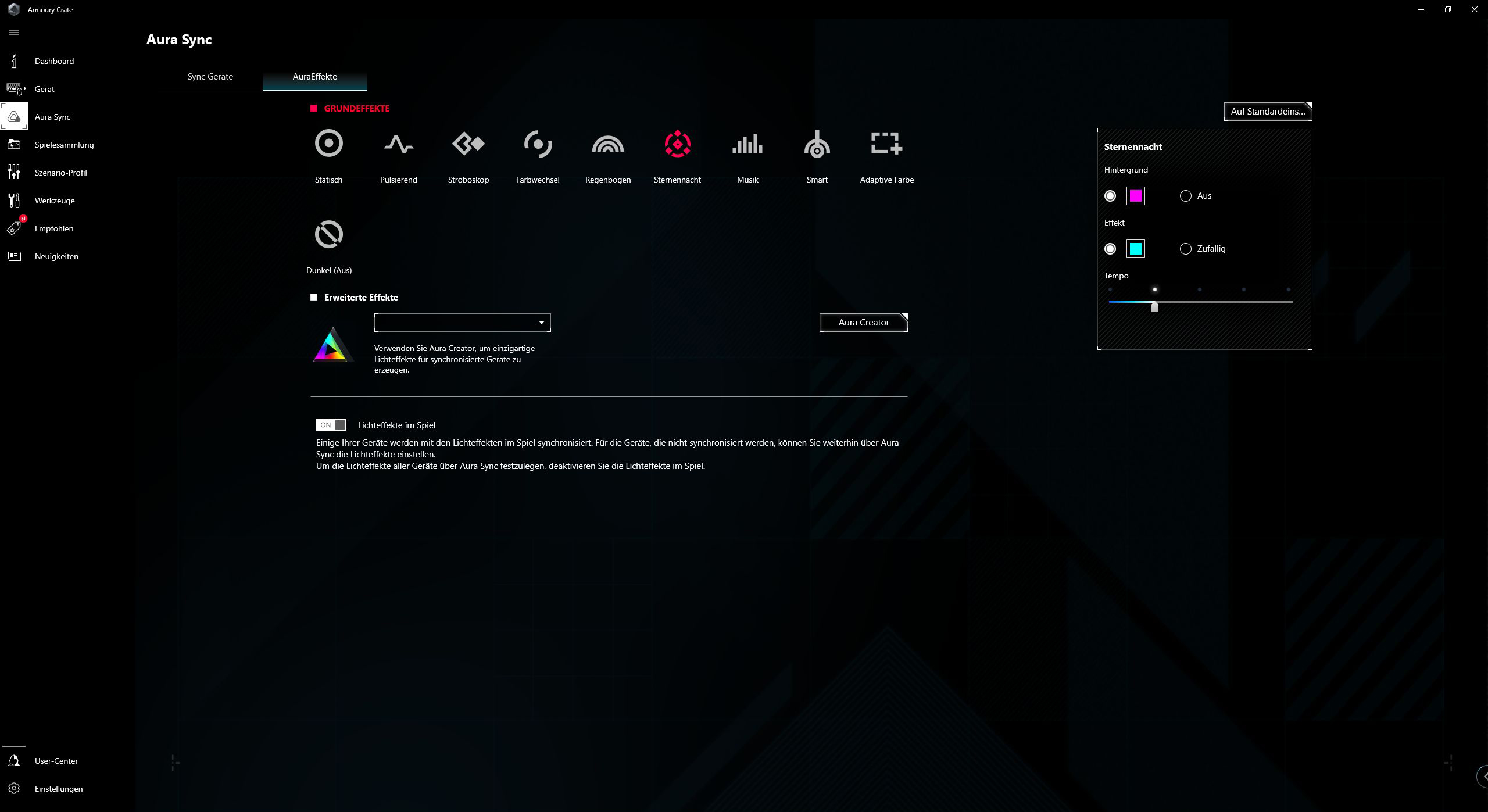This screenshot has width=1488, height=812.
Task: Collapse the sidebar with hamburger menu
Action: point(14,33)
